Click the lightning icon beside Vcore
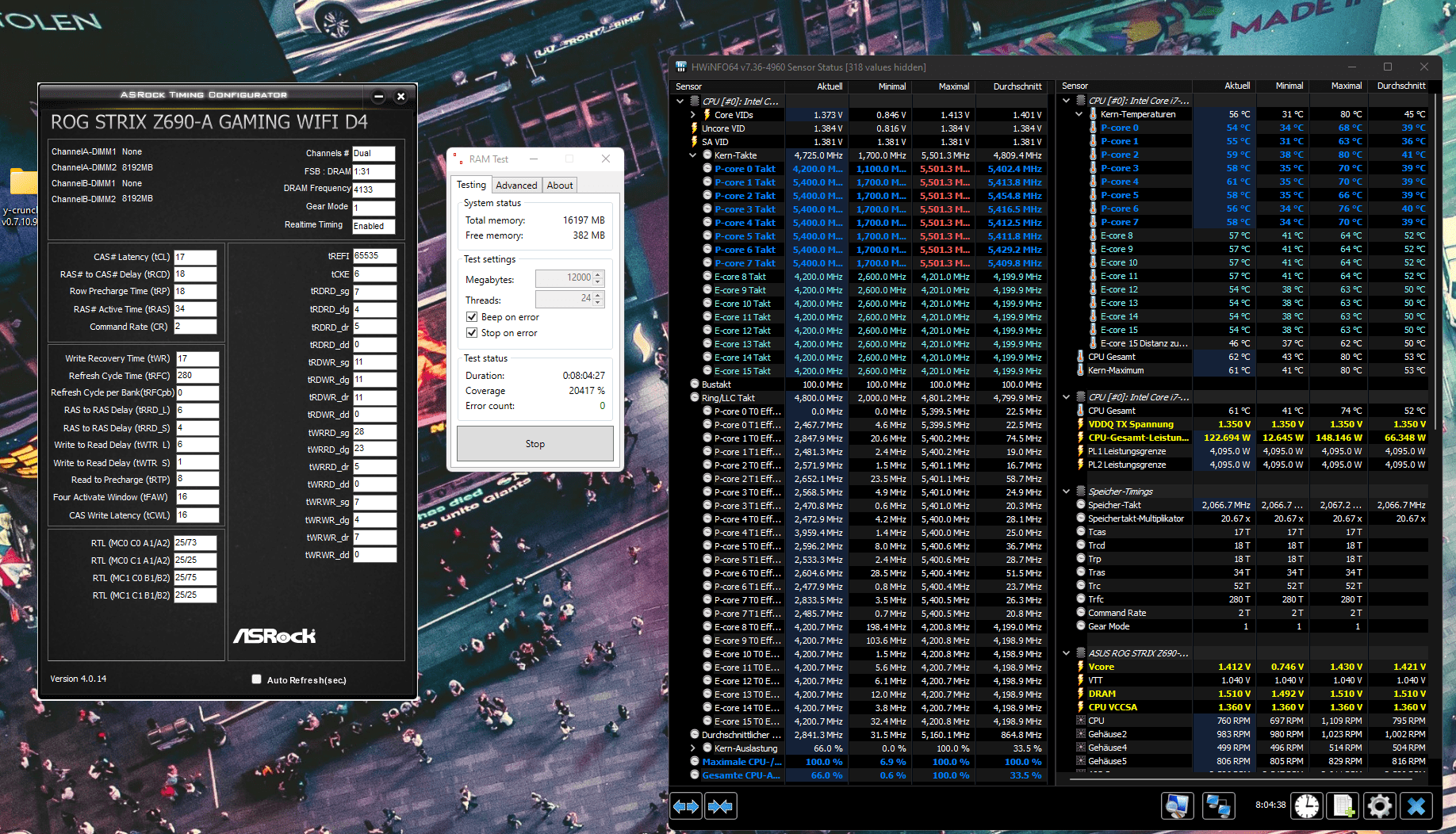 (x=1080, y=667)
